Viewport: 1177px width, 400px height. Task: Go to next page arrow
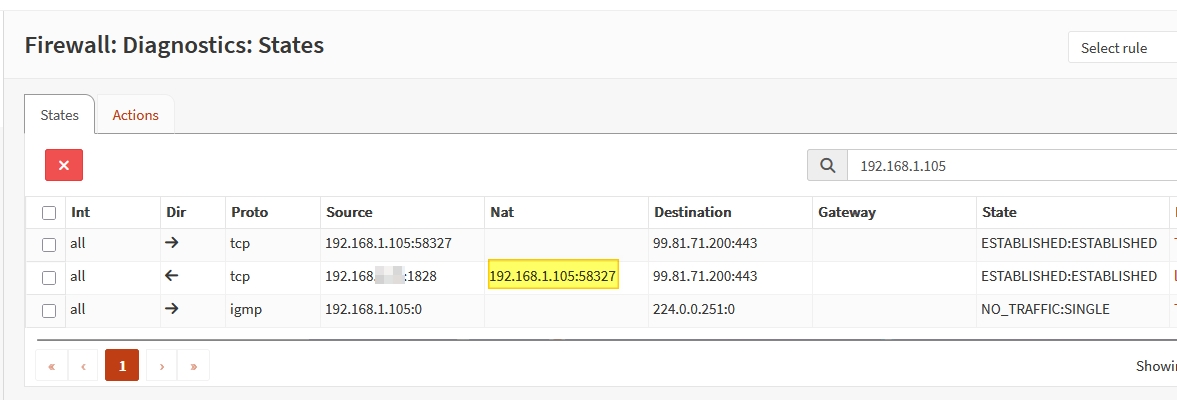pos(162,366)
